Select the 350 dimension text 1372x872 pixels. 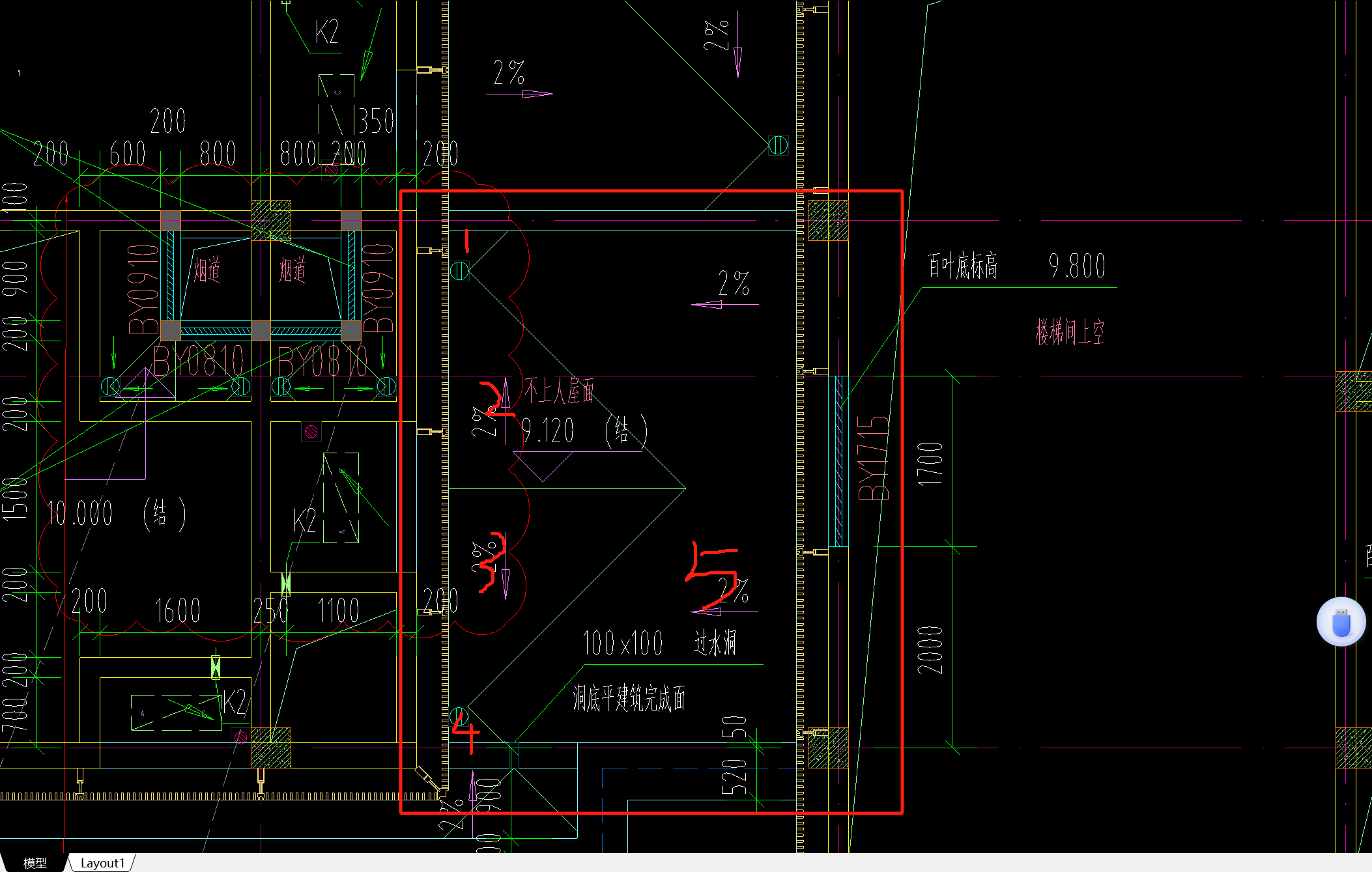click(x=376, y=121)
